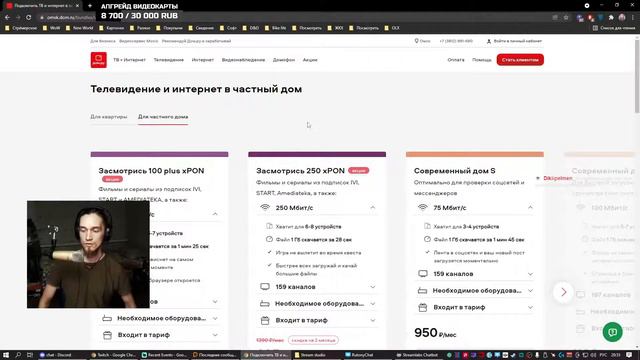The image size is (640, 360).
Task: Click Входит в тариф icon in Современный дом S
Action: (423, 307)
